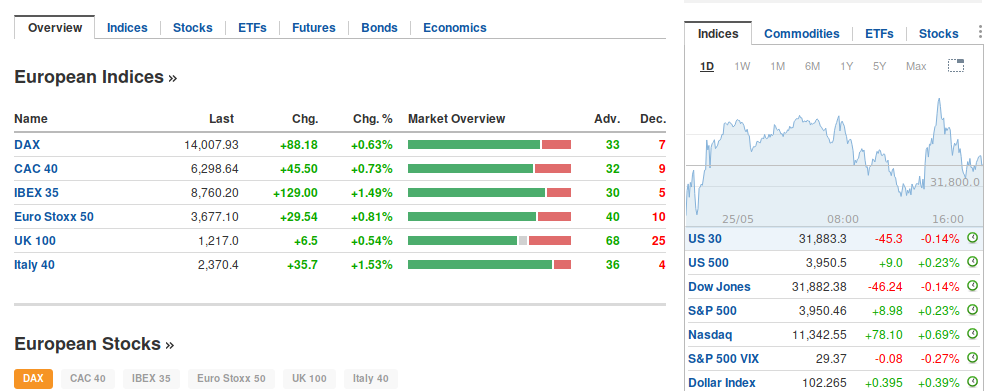The height and width of the screenshot is (391, 996).
Task: Select the 1W chart timeframe
Action: click(x=742, y=66)
